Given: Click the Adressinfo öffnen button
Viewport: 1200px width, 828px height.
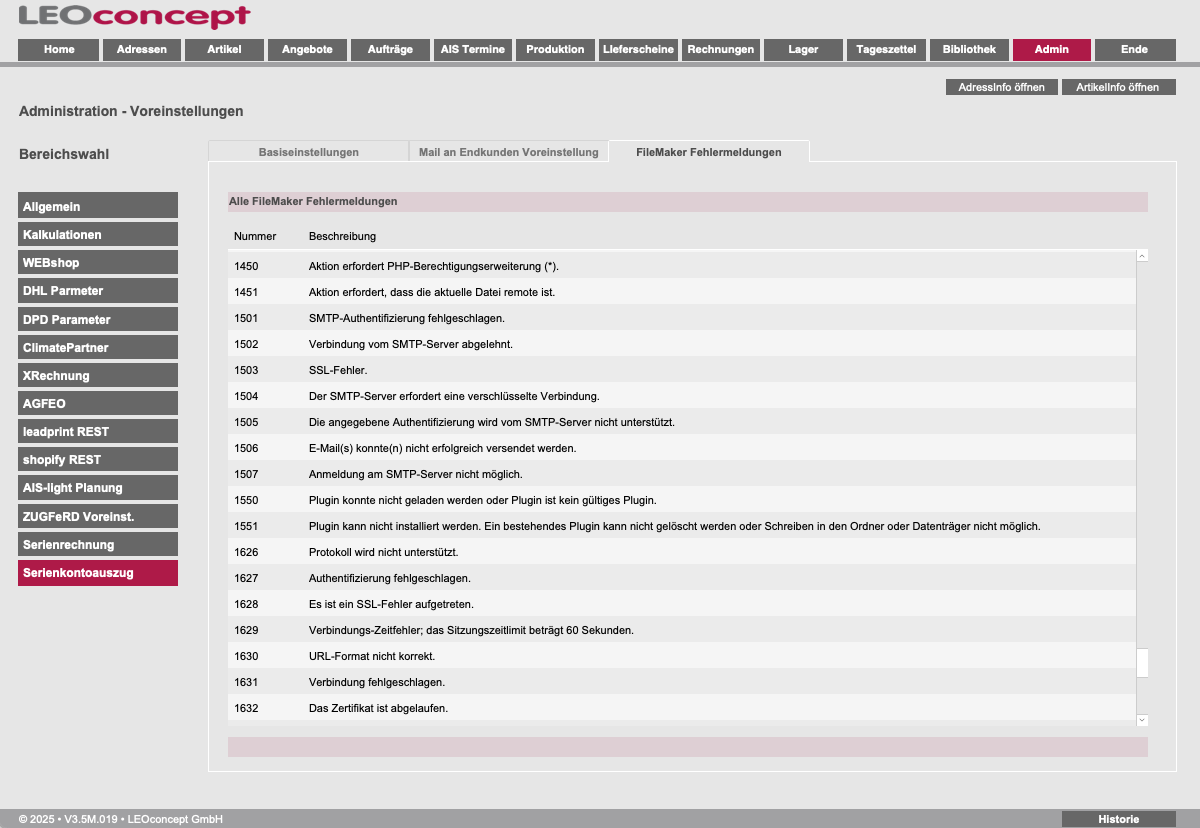Looking at the screenshot, I should [1001, 87].
